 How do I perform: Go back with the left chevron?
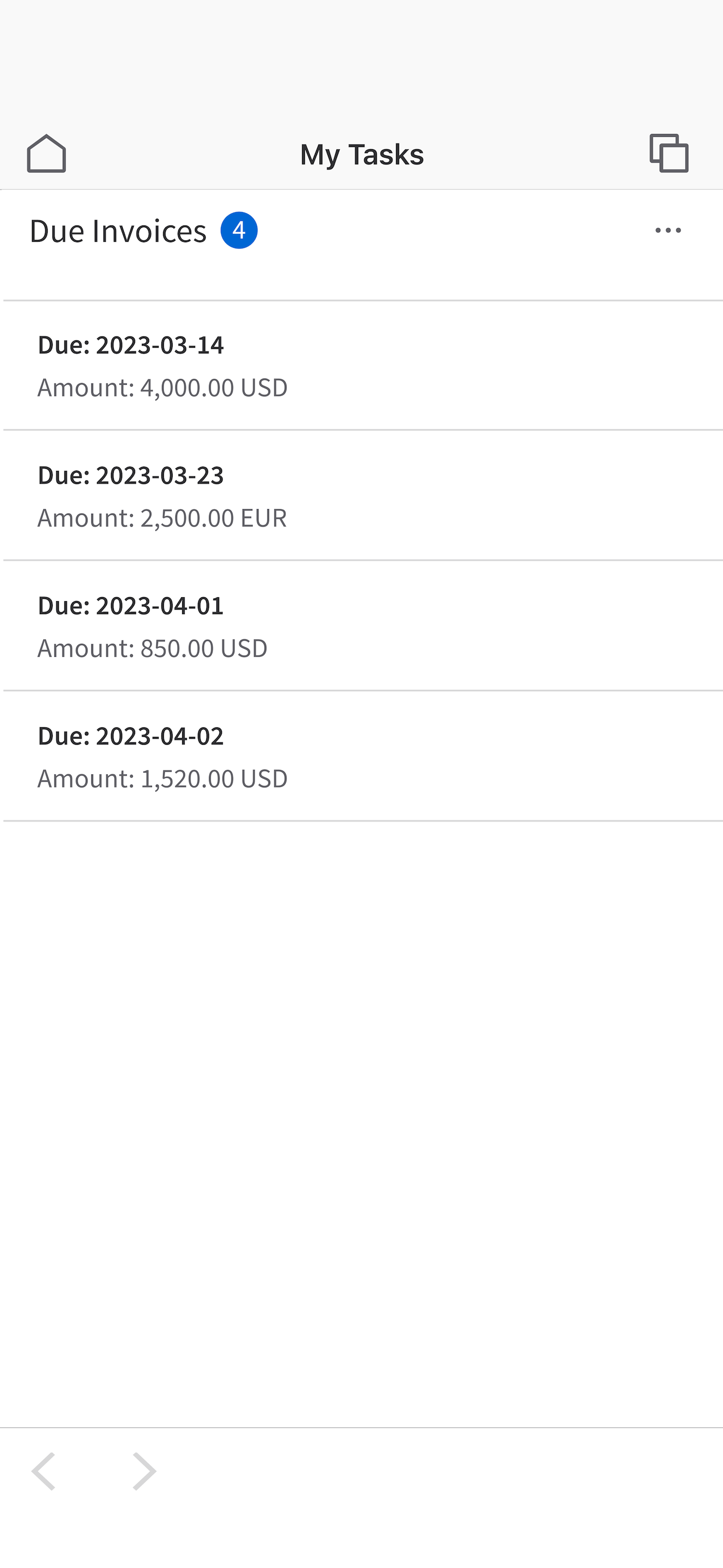[x=43, y=1471]
